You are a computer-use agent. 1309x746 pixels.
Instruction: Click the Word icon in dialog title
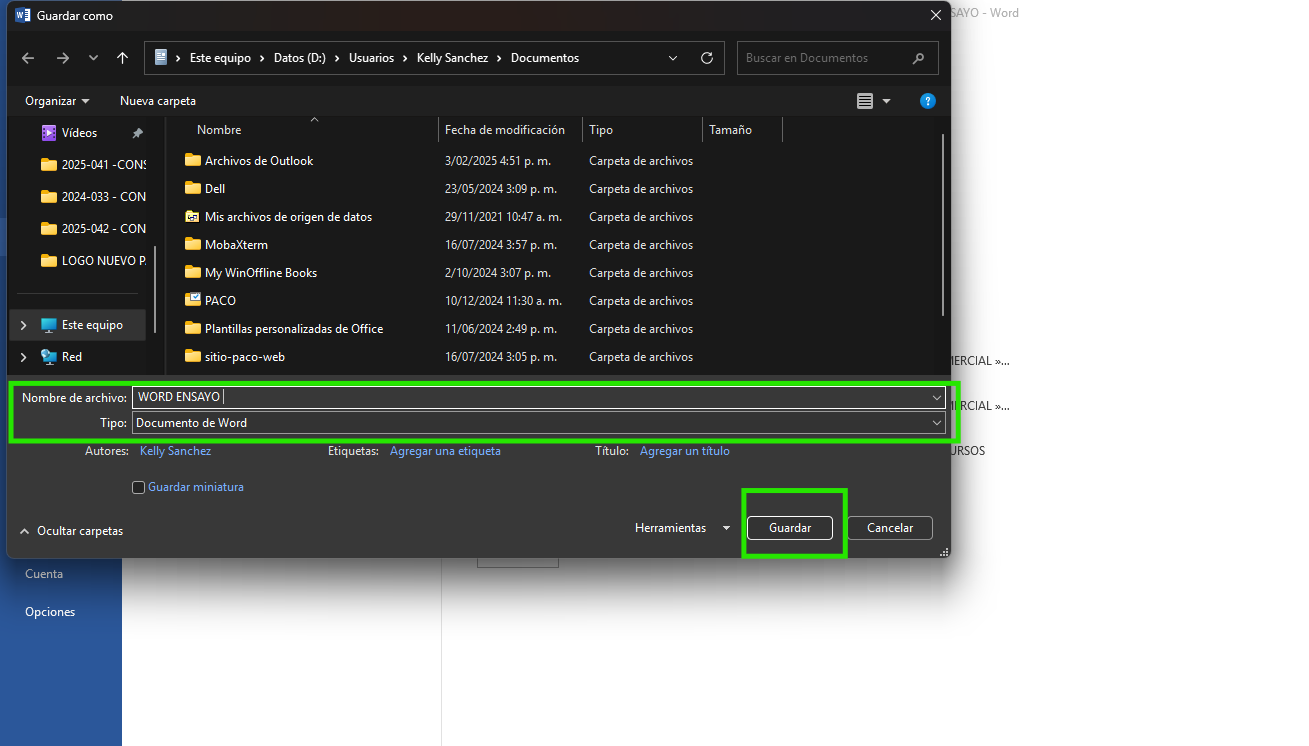coord(23,15)
